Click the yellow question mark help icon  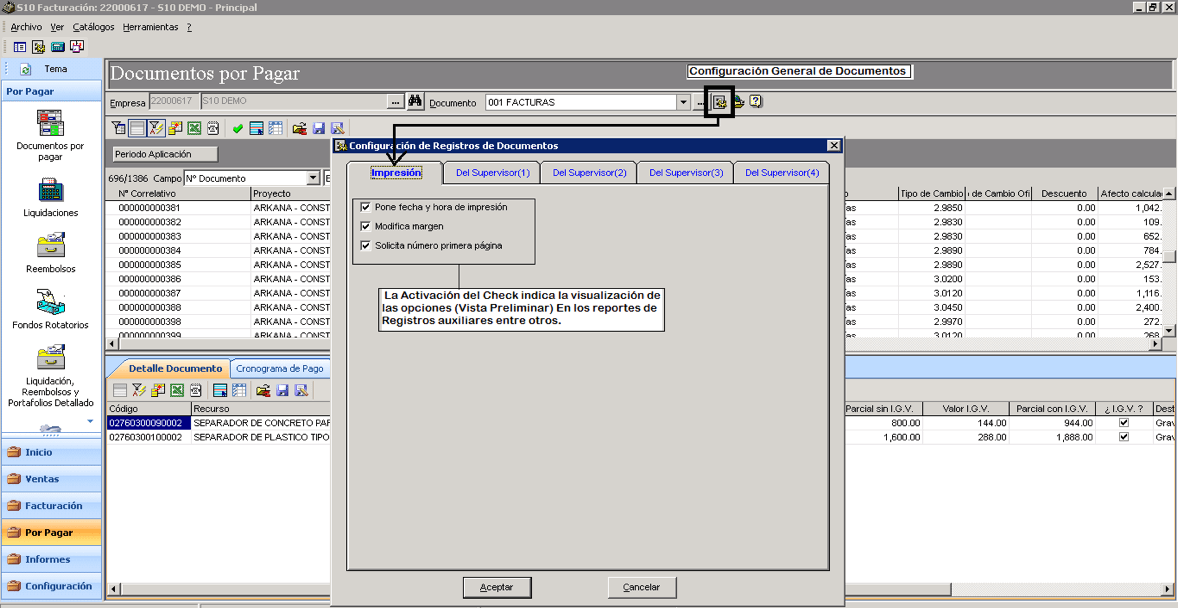pos(756,101)
